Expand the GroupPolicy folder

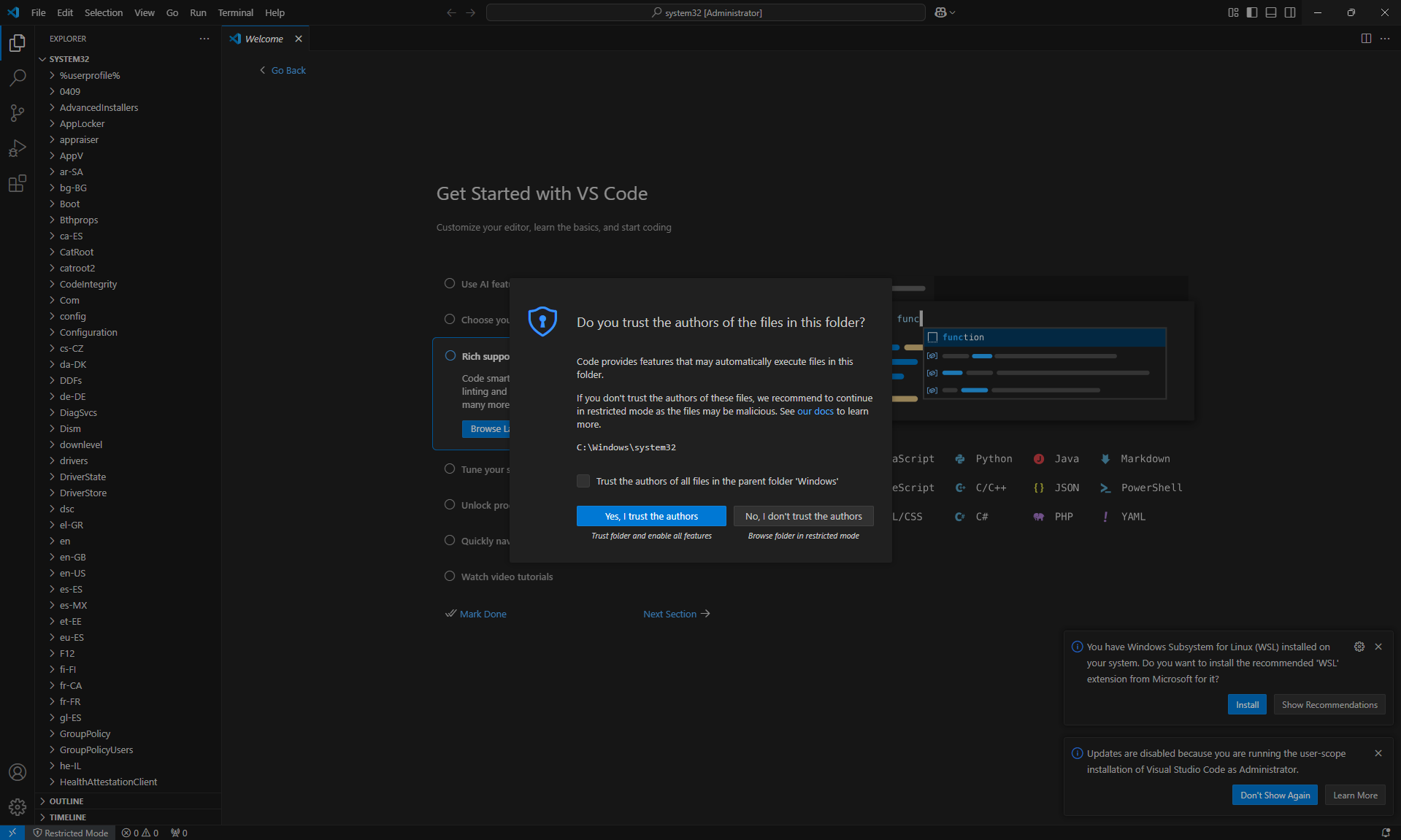tap(128, 733)
